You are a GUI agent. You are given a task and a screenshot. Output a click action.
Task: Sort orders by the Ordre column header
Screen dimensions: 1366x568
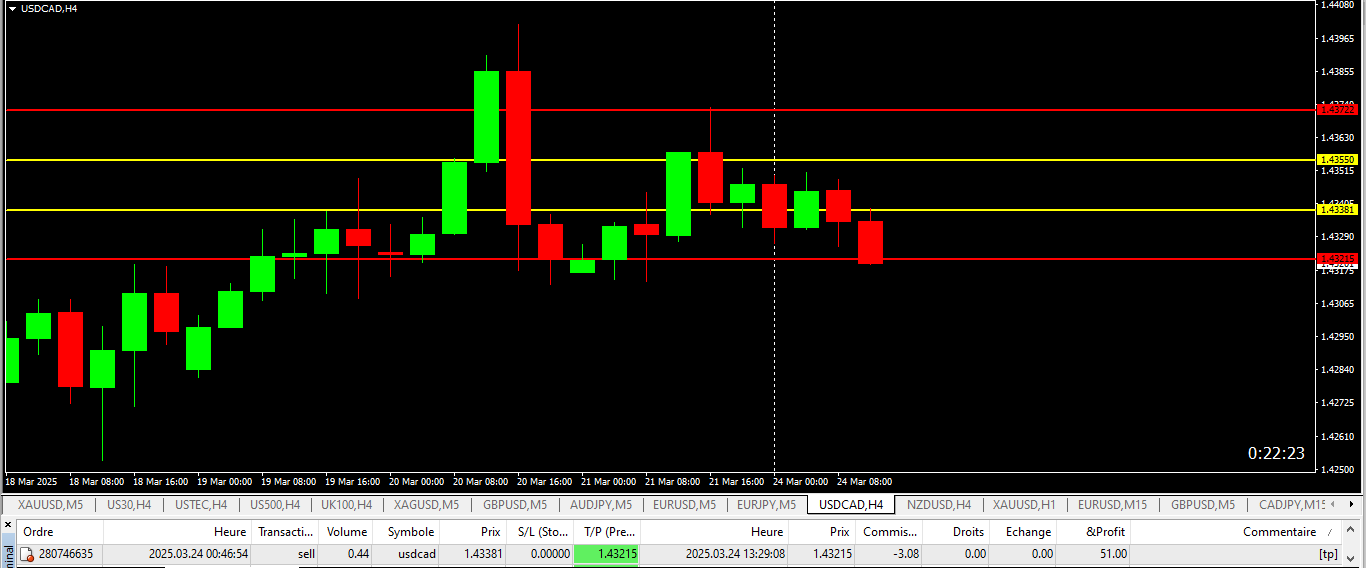60,532
